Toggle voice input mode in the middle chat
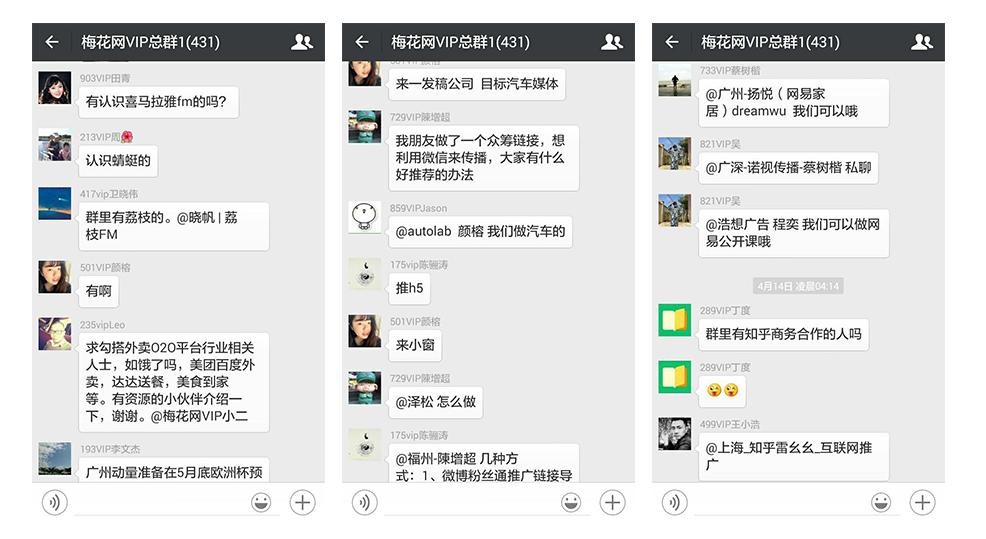Image resolution: width=986 pixels, height=539 pixels. (364, 502)
